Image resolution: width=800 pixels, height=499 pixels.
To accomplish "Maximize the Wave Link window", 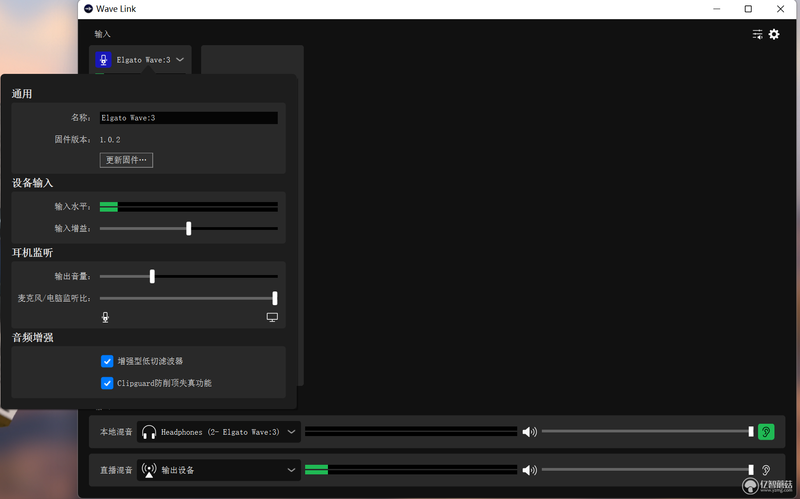I will (748, 9).
